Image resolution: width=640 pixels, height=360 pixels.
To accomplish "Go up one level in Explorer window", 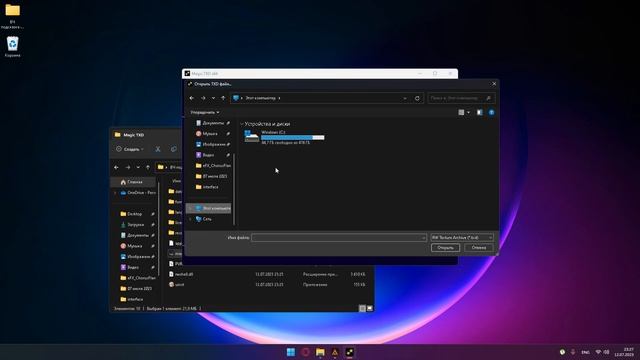I will pyautogui.click(x=148, y=167).
